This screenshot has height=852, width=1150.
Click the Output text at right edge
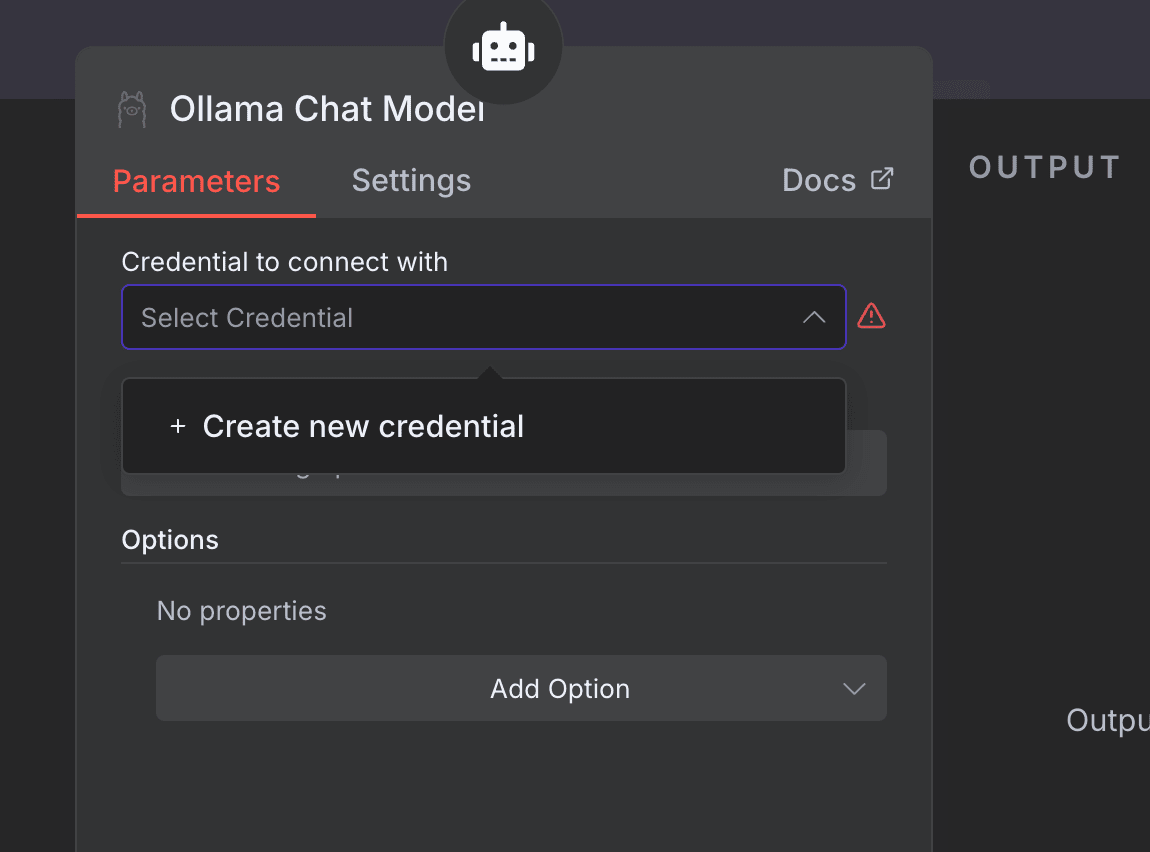1107,720
